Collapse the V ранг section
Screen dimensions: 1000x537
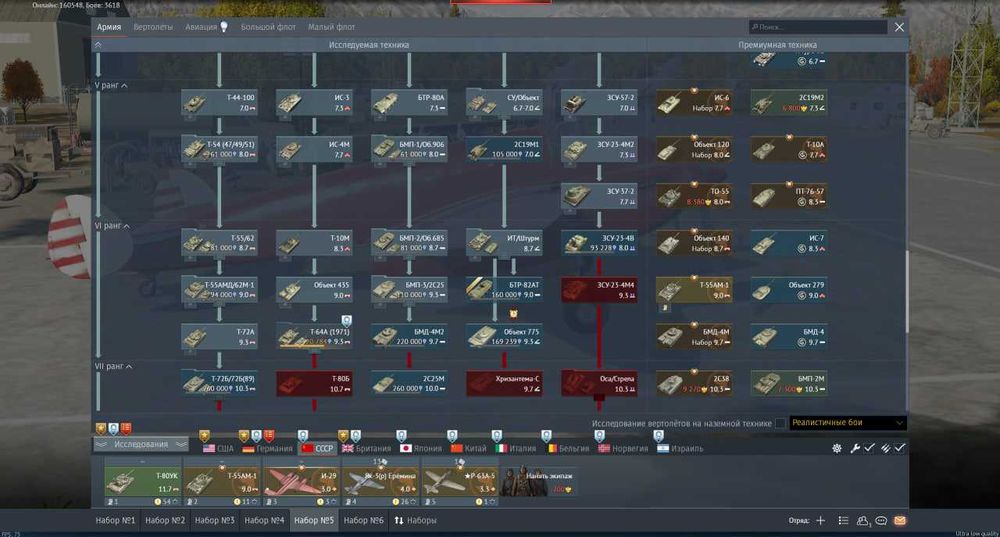click(111, 85)
